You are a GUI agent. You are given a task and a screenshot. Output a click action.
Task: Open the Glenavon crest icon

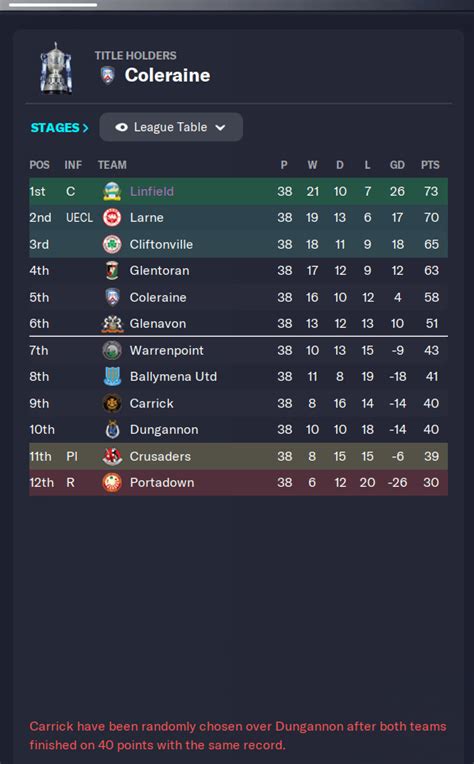[x=112, y=324]
